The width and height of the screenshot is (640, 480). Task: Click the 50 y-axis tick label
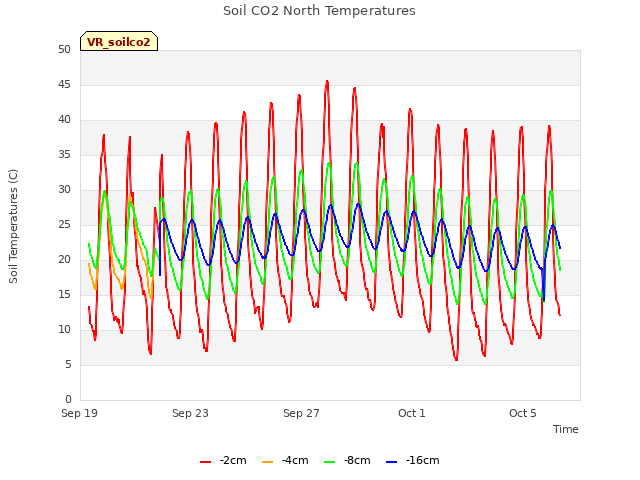click(64, 49)
